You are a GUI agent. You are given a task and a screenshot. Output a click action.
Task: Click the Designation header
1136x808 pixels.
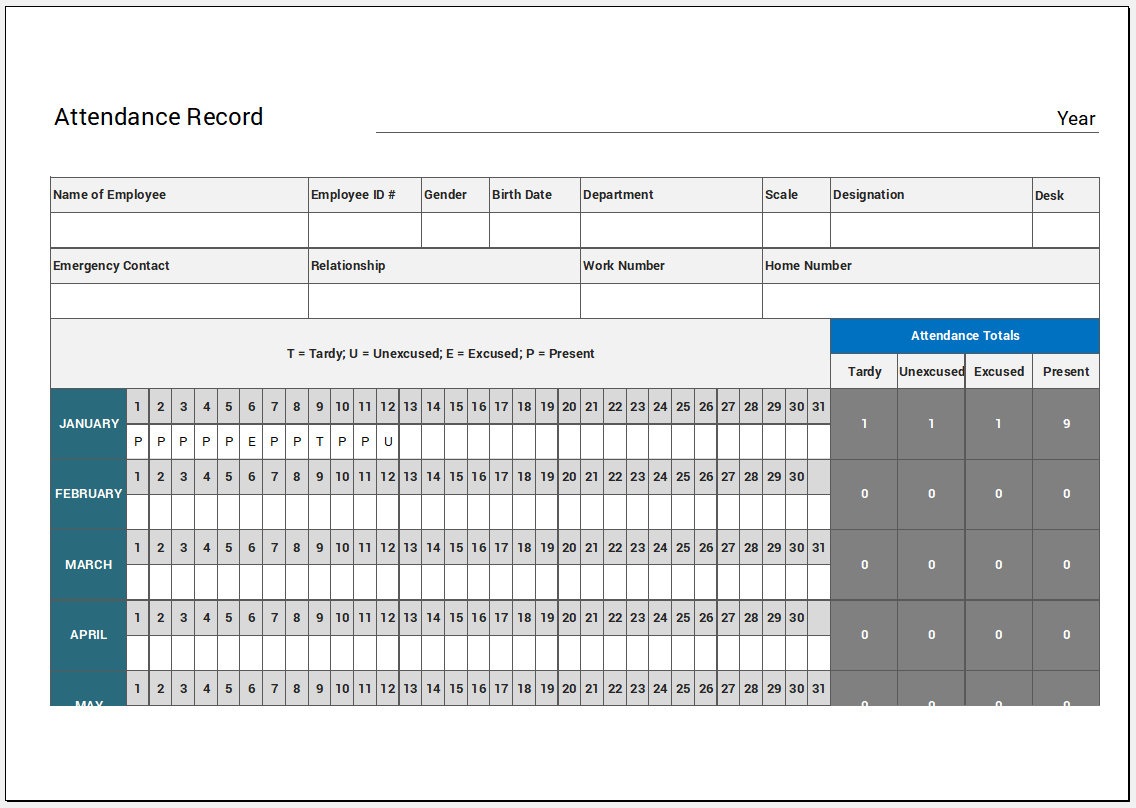coord(931,195)
